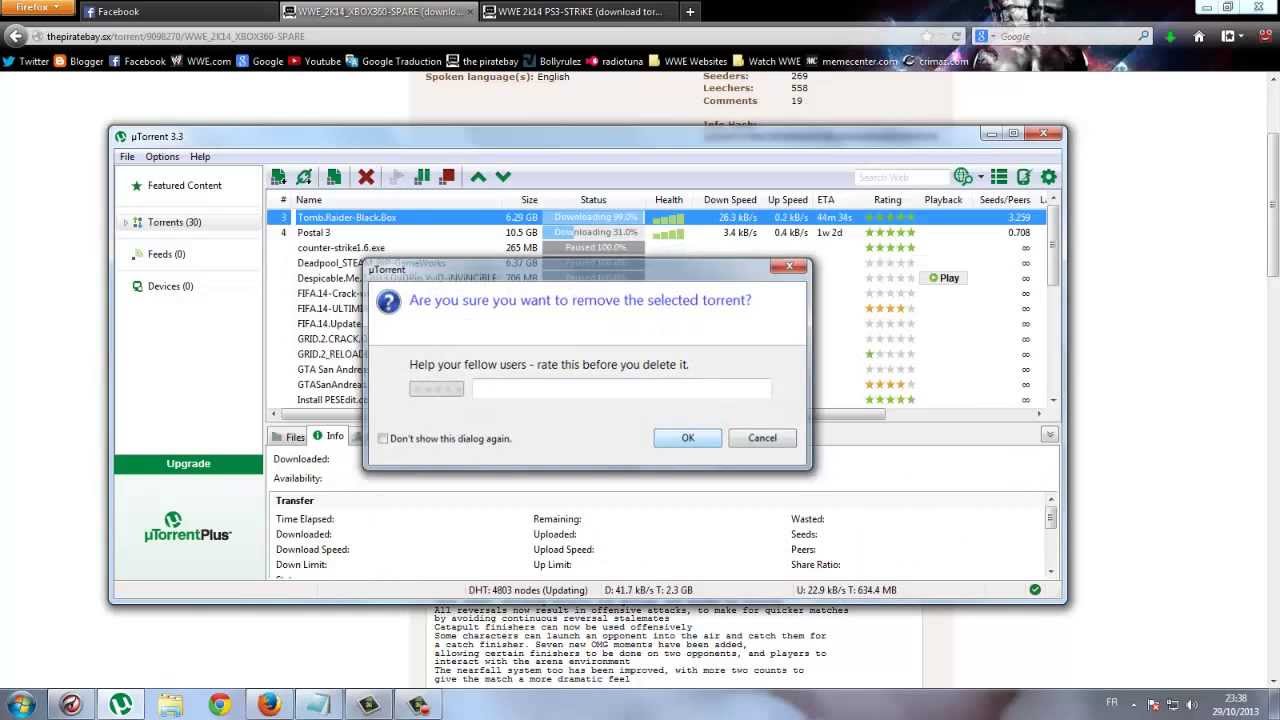Open the Twitter bookmark
The height and width of the screenshot is (720, 1280).
point(26,61)
